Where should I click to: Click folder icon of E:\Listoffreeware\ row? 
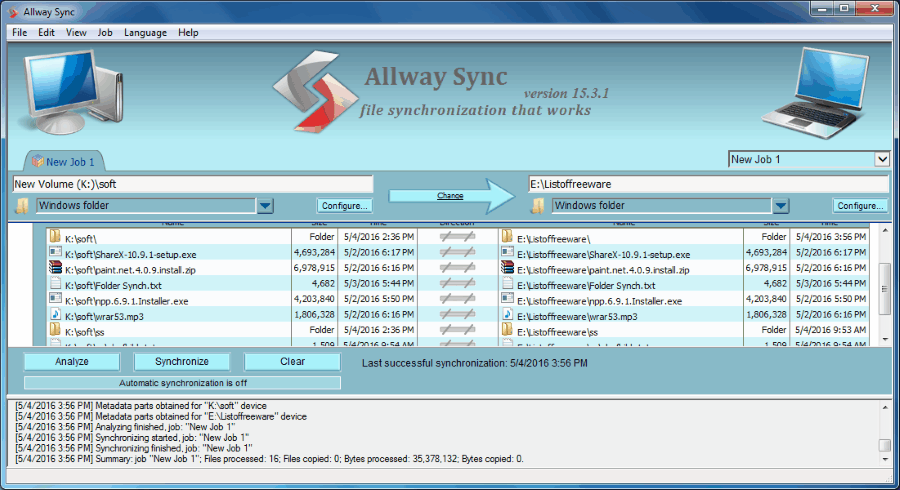click(507, 236)
